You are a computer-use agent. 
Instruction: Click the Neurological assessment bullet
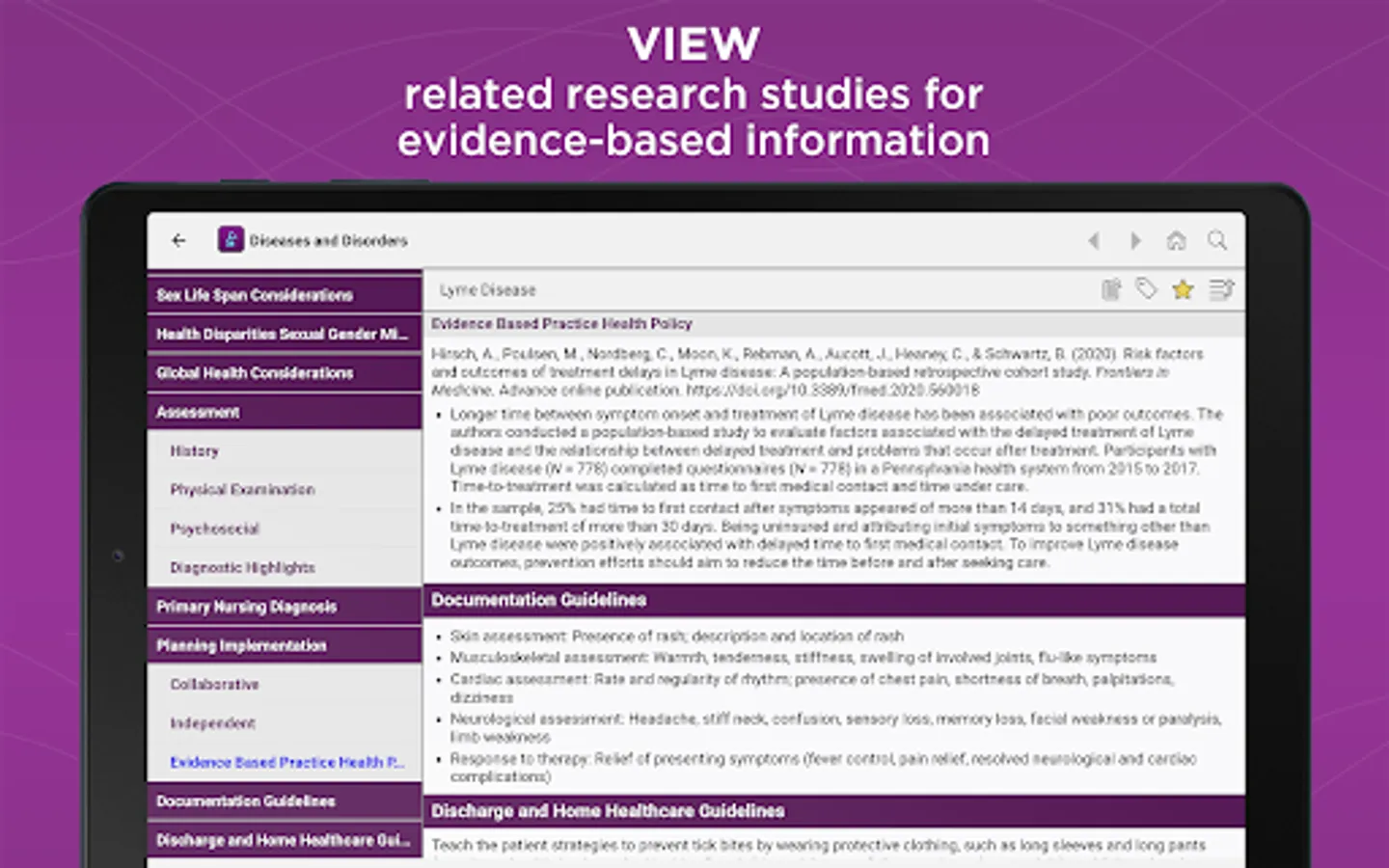[835, 728]
